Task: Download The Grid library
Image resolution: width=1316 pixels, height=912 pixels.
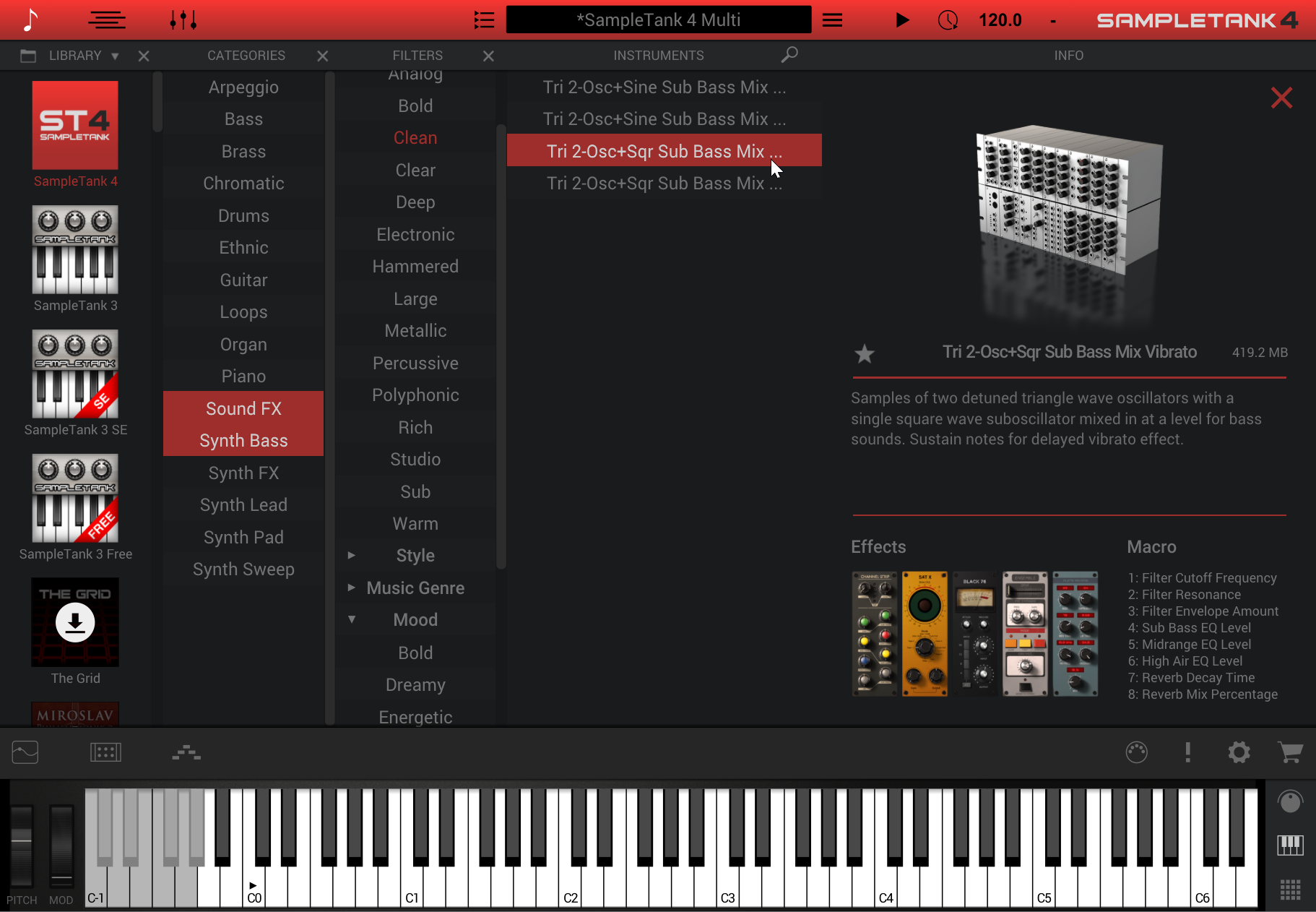Action: click(75, 622)
